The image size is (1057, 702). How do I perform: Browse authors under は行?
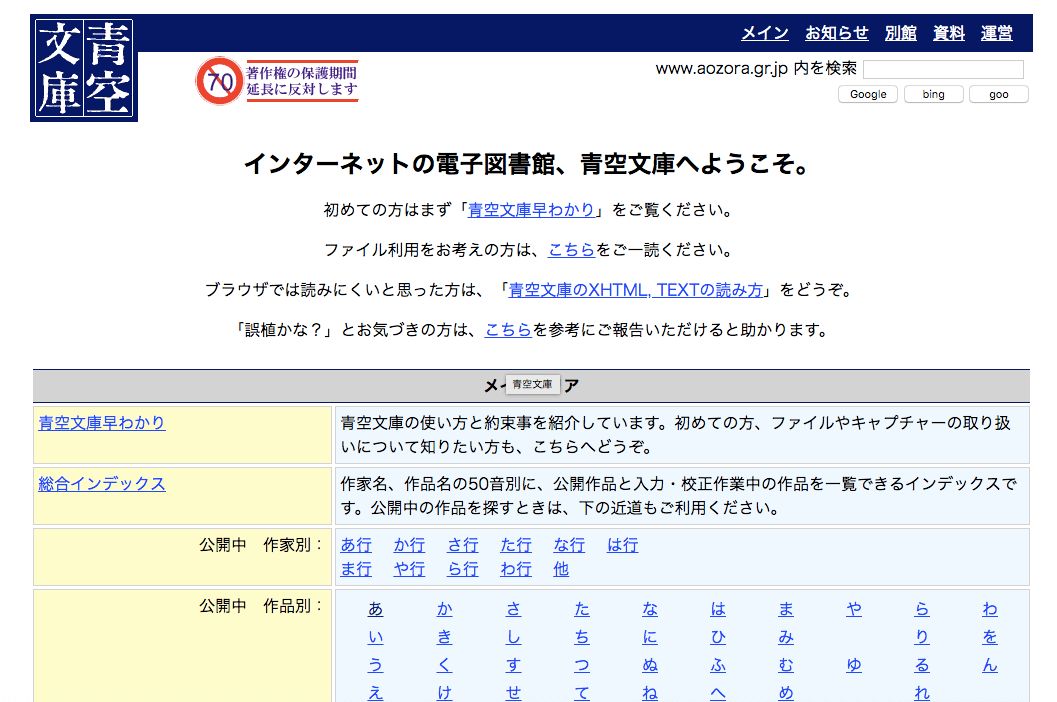(x=623, y=545)
